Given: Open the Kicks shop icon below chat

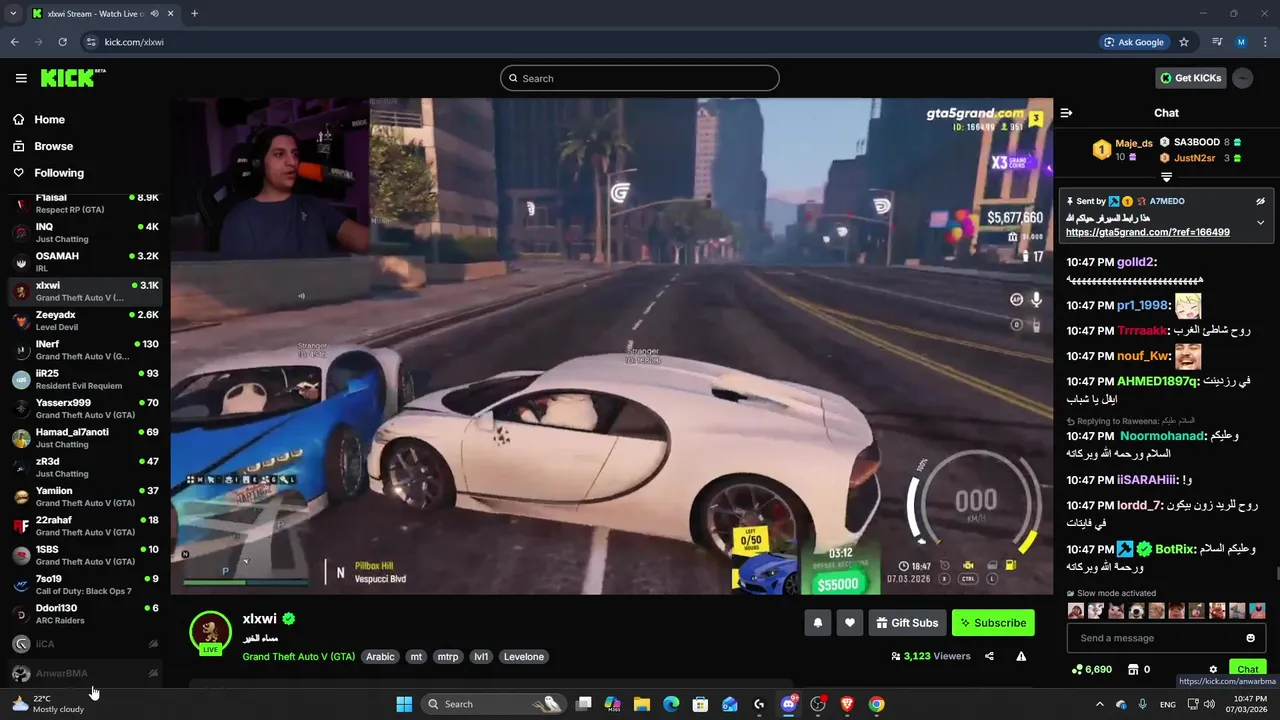Looking at the screenshot, I should pyautogui.click(x=1133, y=670).
